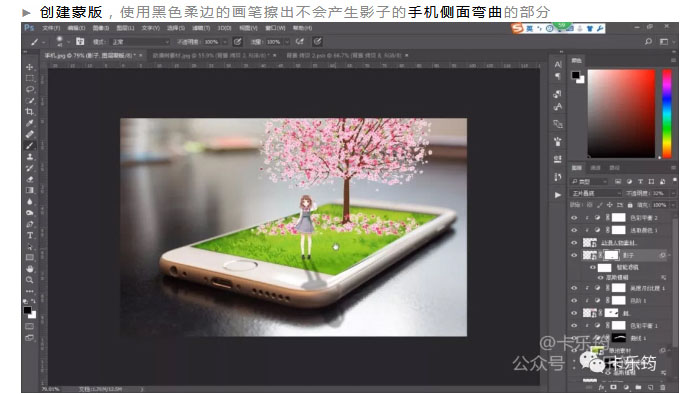This screenshot has height=394, width=700.
Task: Open the 窗口(W) menu
Action: [x=275, y=28]
